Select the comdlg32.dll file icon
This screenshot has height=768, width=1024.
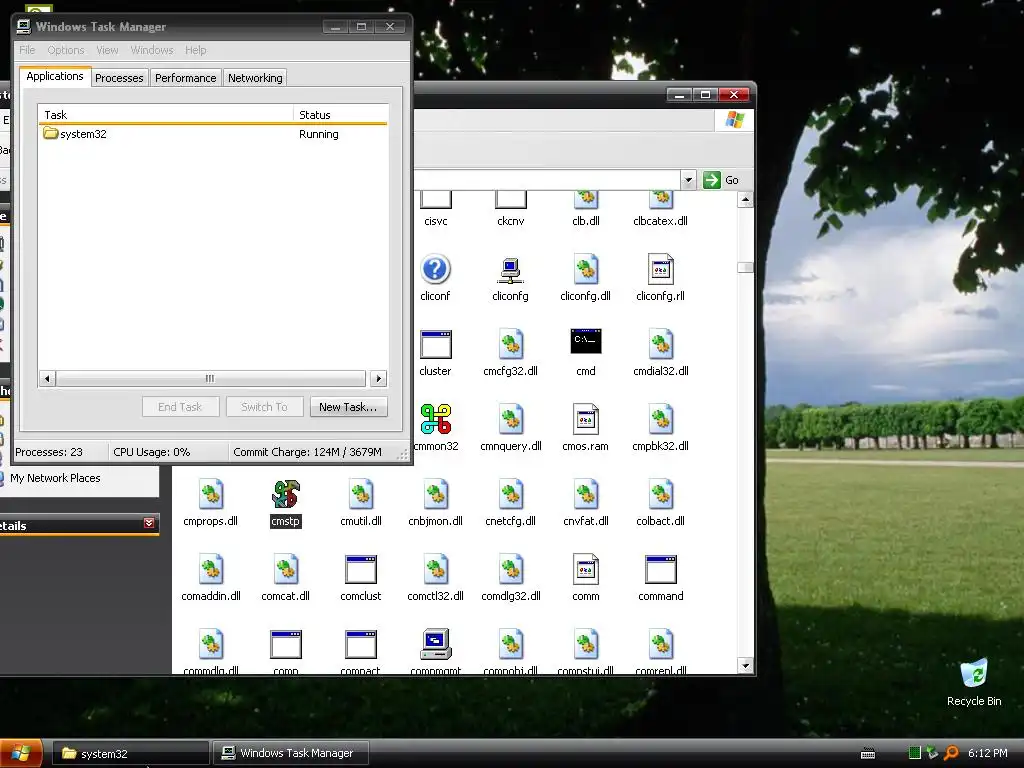[x=511, y=569]
